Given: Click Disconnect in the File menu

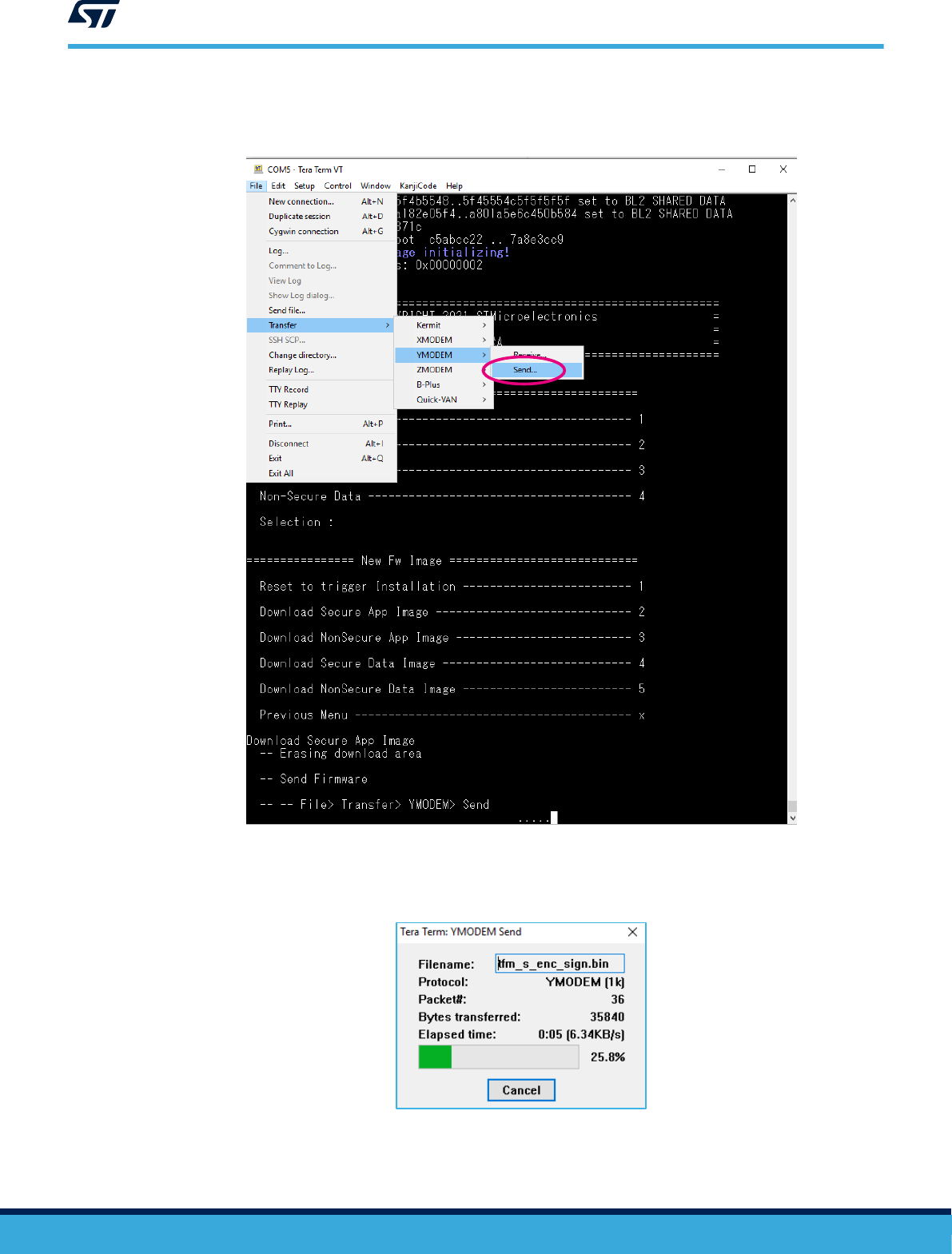Looking at the screenshot, I should tap(322, 444).
